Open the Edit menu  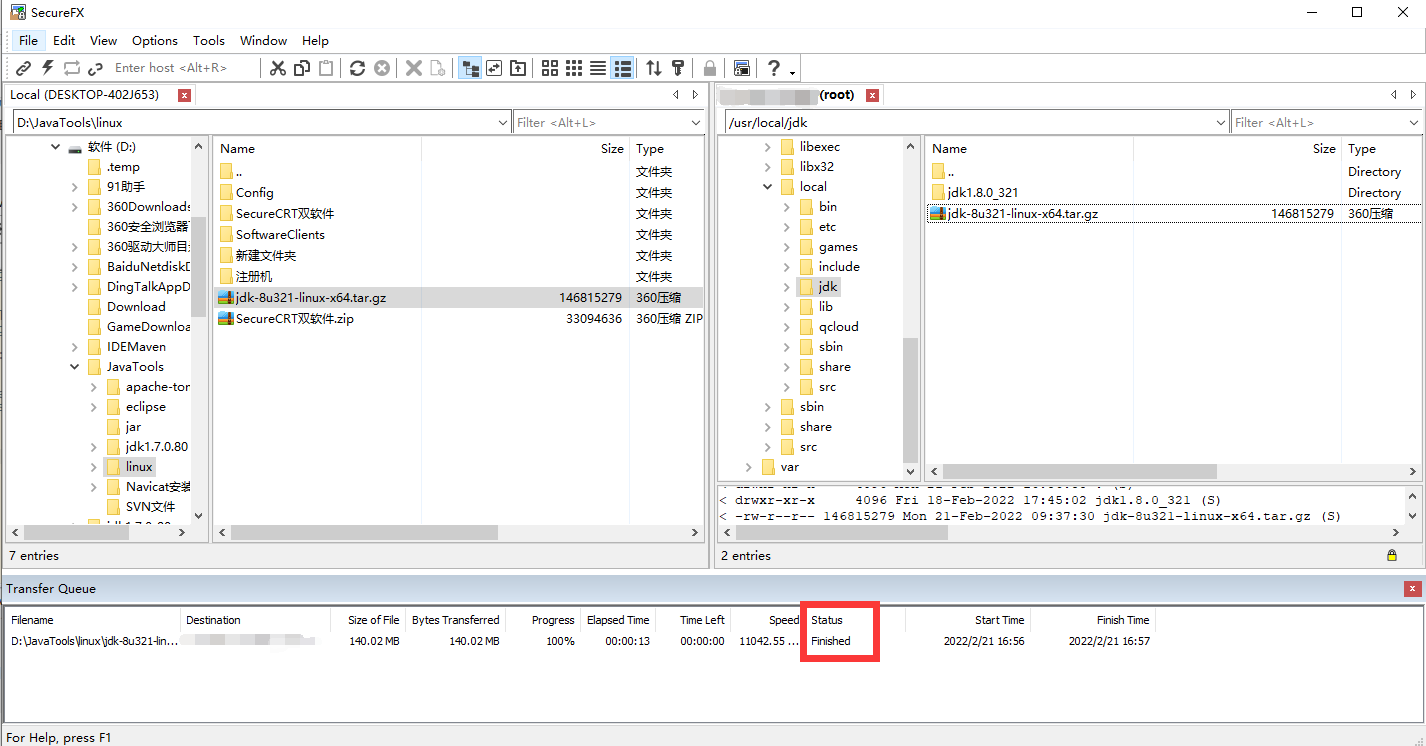[64, 41]
